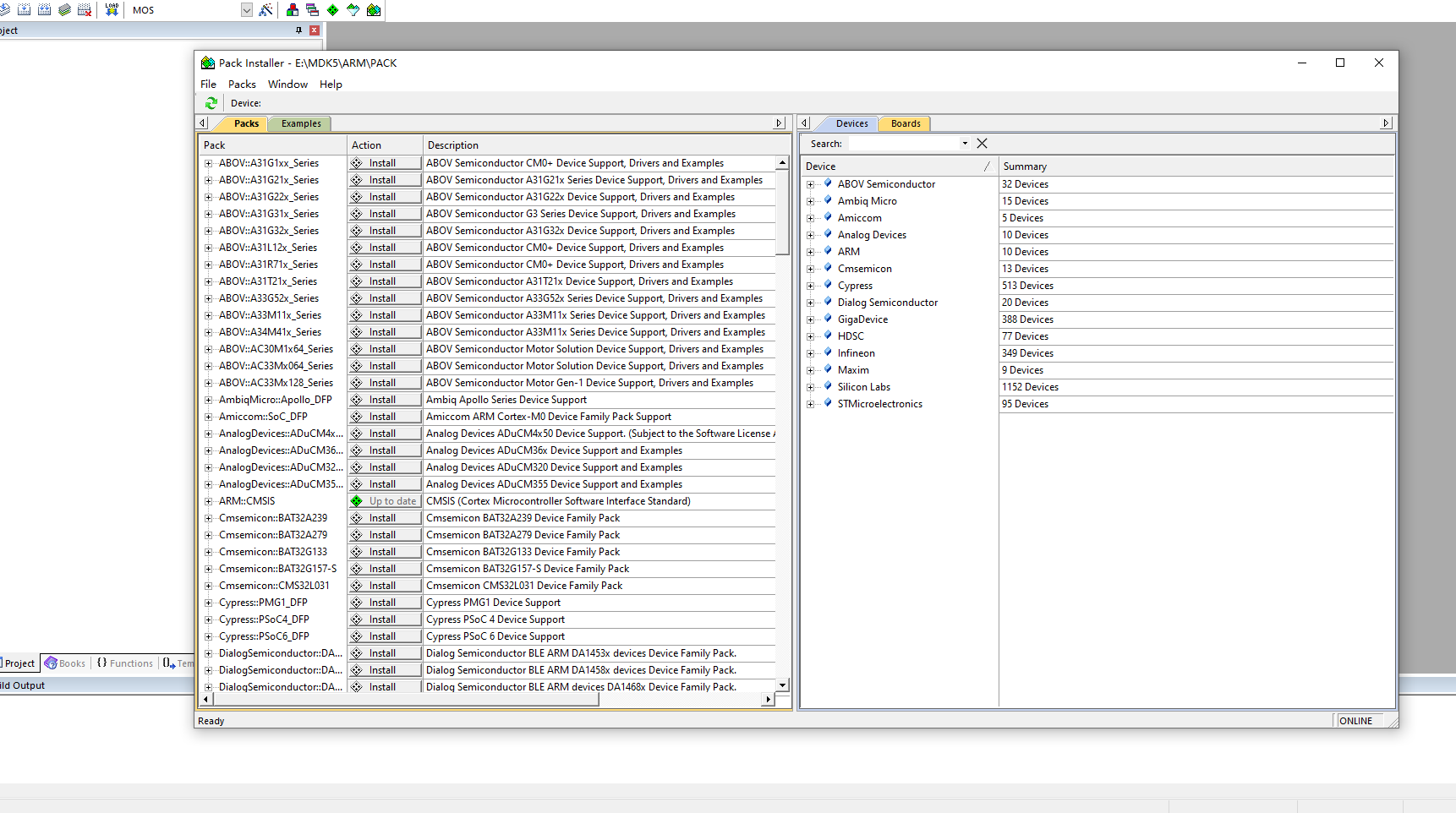
Task: Click packs list horizontal scrollbar right arrow
Action: (x=768, y=700)
